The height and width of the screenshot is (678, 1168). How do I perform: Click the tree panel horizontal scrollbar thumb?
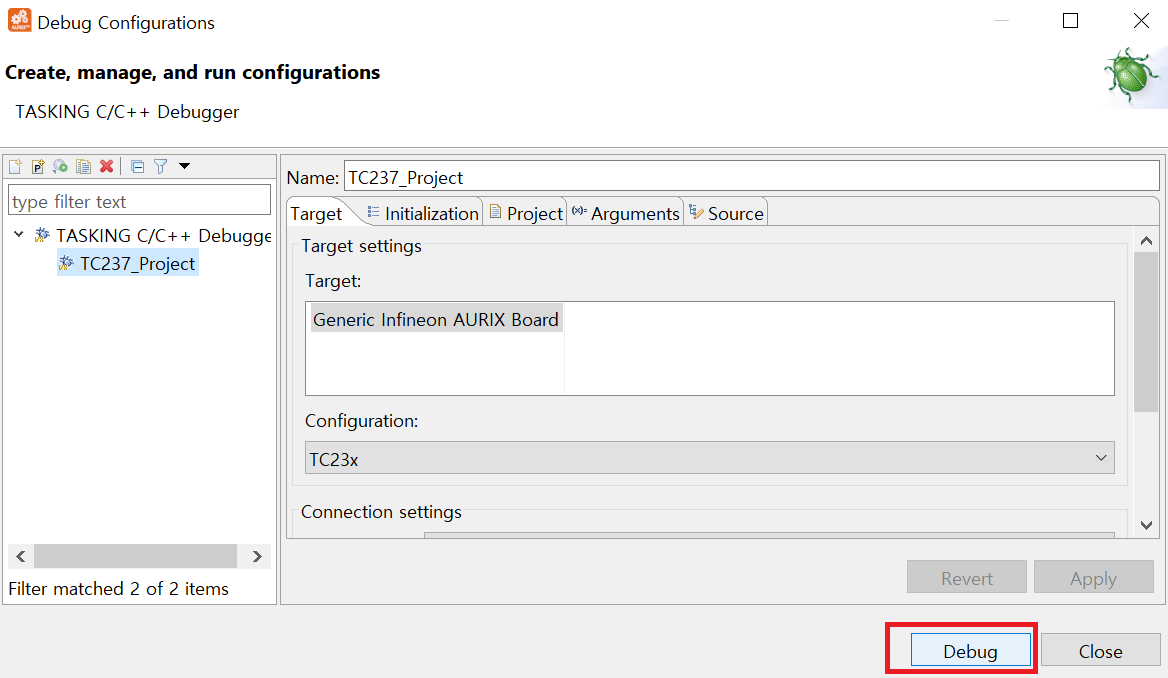[x=136, y=556]
